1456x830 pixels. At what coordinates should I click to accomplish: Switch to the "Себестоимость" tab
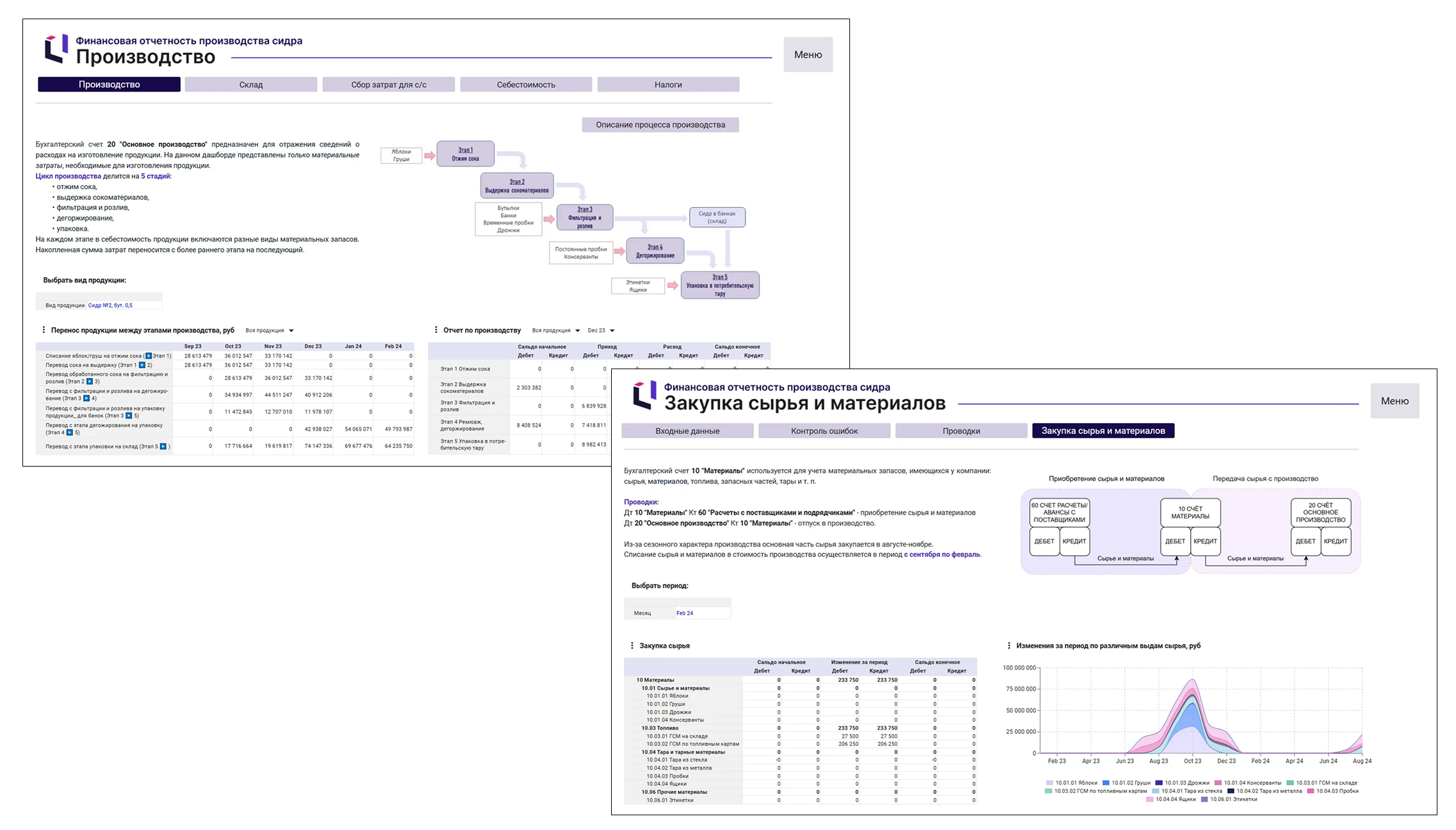526,84
